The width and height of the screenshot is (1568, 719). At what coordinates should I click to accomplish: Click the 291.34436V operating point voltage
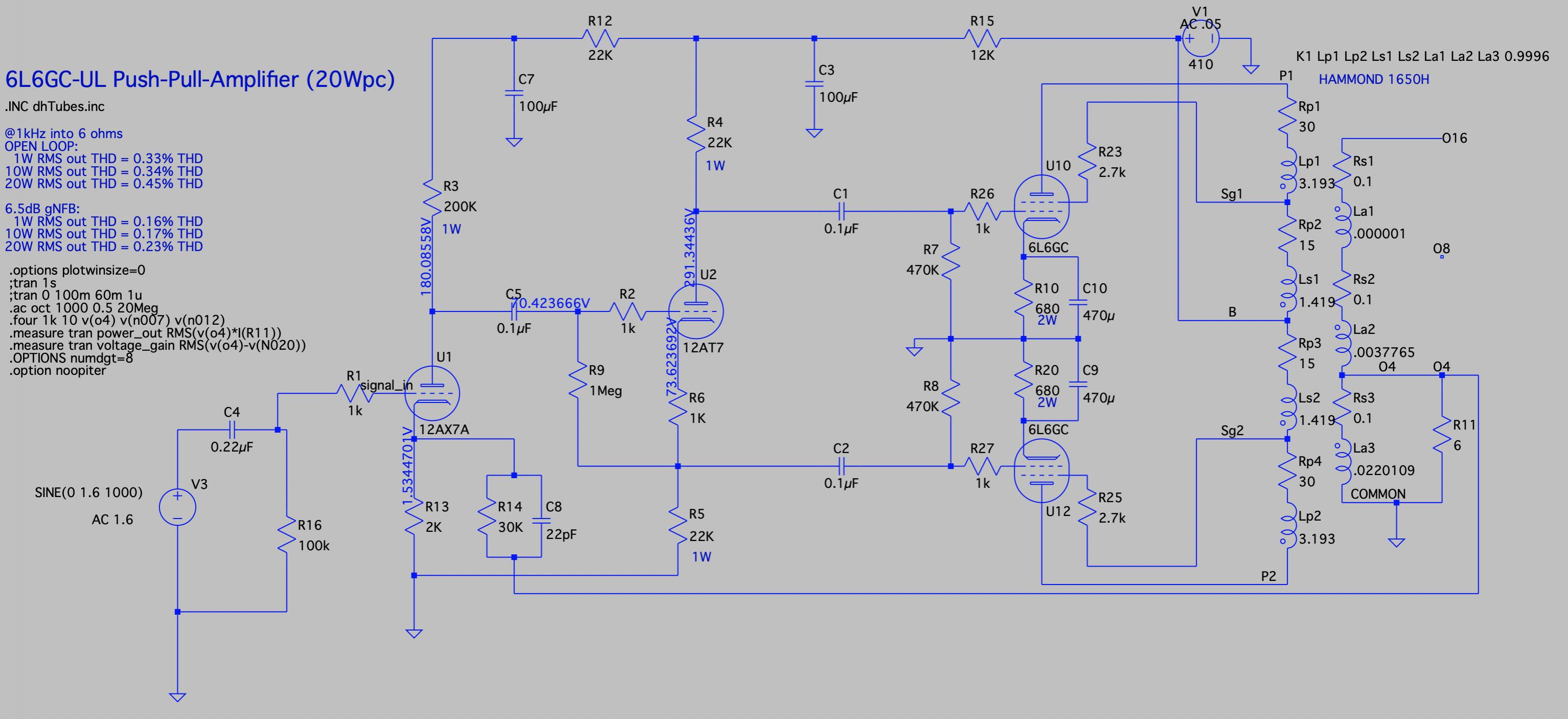(689, 247)
